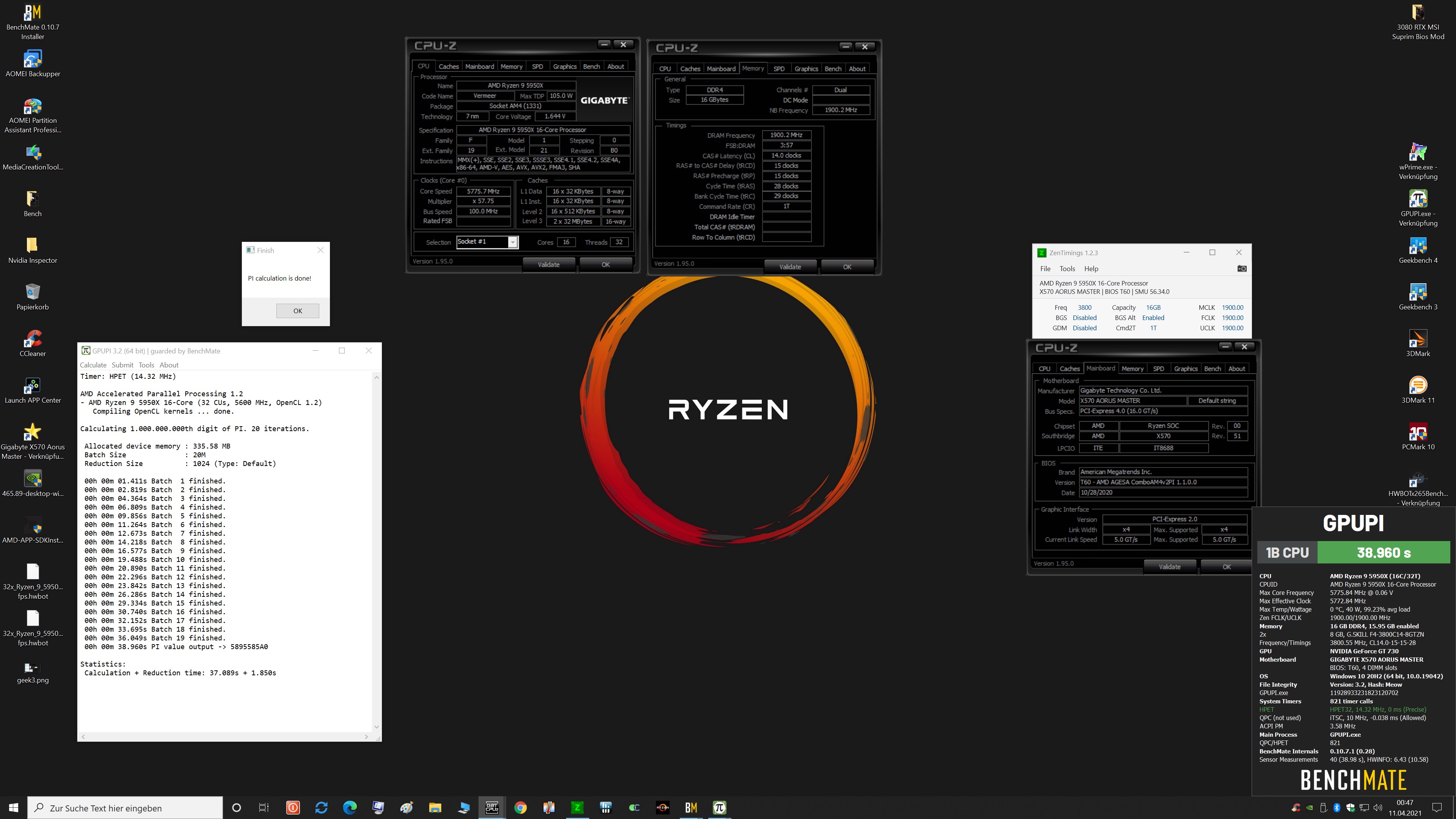Open File Explorer from taskbar
The image size is (1456, 819).
point(435,808)
